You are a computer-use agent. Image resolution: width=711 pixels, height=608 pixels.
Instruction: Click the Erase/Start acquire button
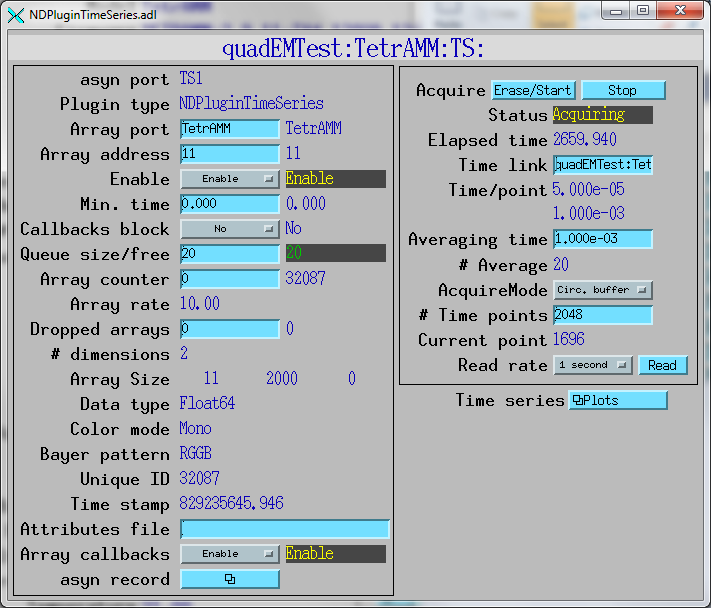click(x=533, y=90)
